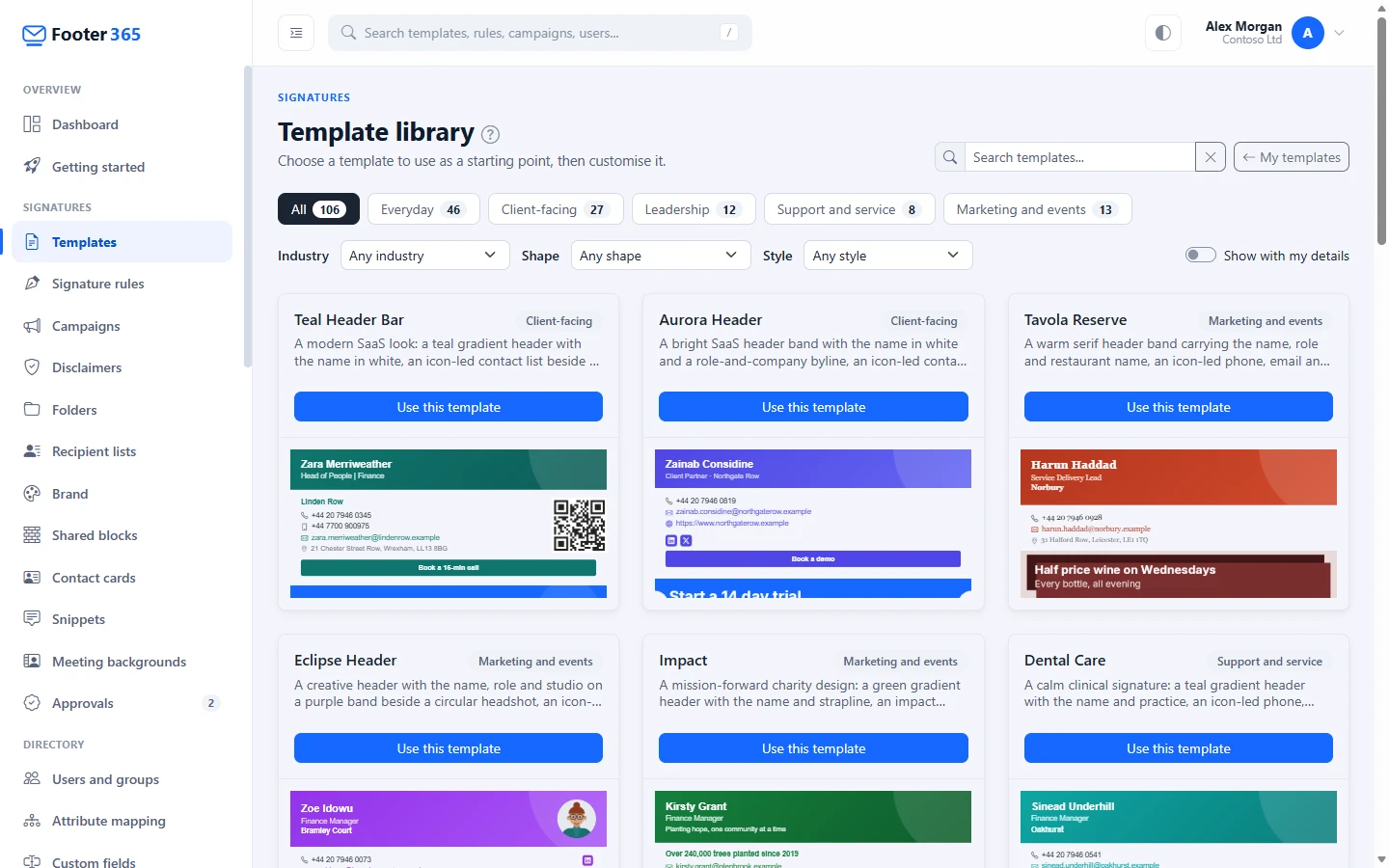Open Attribute mapping sidebar item

point(122,821)
